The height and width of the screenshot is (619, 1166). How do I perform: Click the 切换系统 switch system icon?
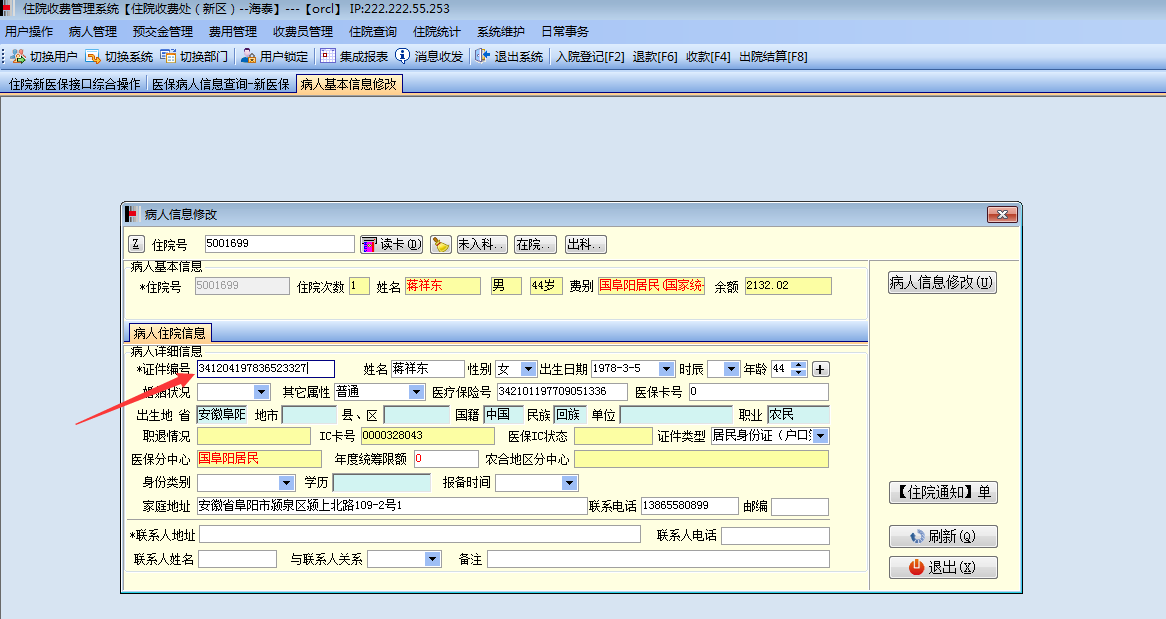click(x=93, y=57)
